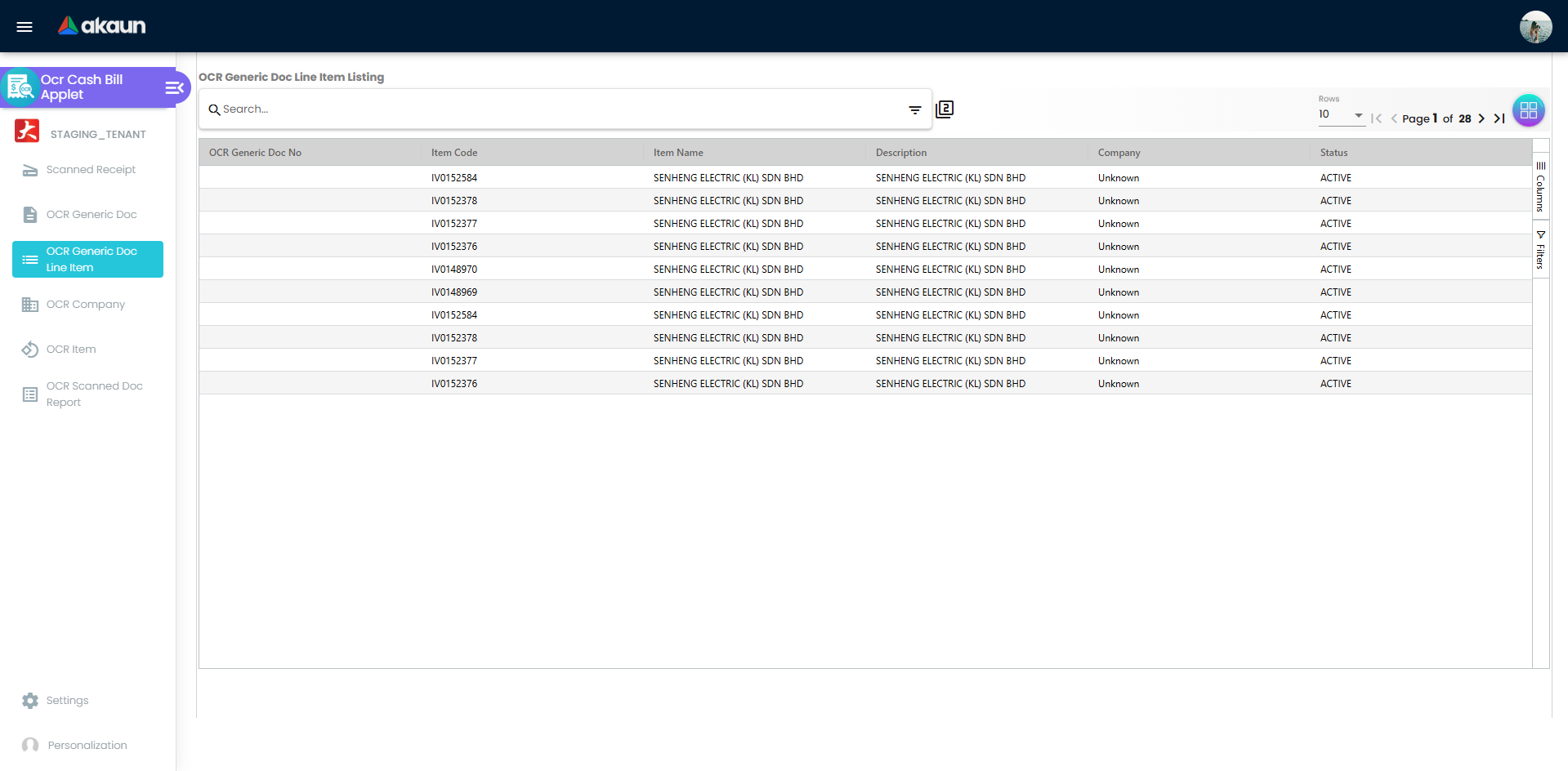
Task: Click the Scanned Receipt sidebar icon
Action: coord(30,170)
